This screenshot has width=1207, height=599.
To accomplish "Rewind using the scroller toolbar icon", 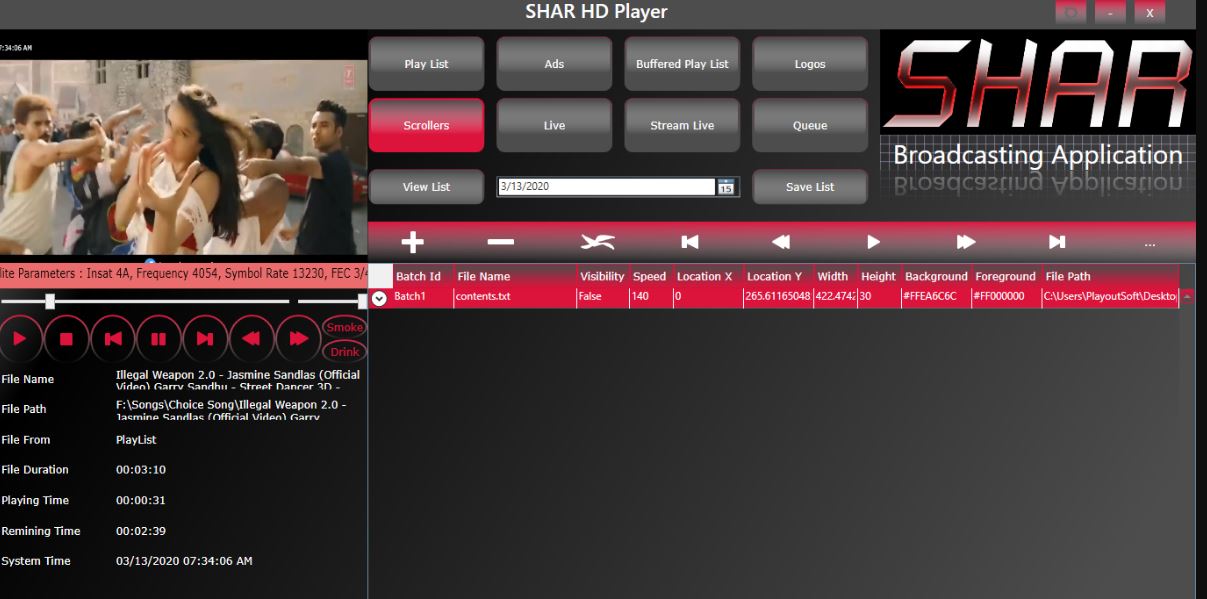I will 781,242.
